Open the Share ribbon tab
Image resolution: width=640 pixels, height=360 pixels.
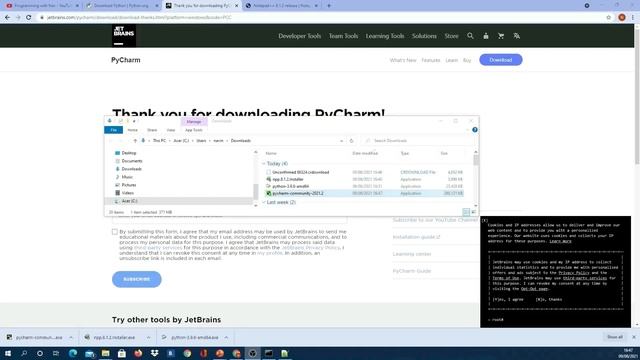(152, 130)
